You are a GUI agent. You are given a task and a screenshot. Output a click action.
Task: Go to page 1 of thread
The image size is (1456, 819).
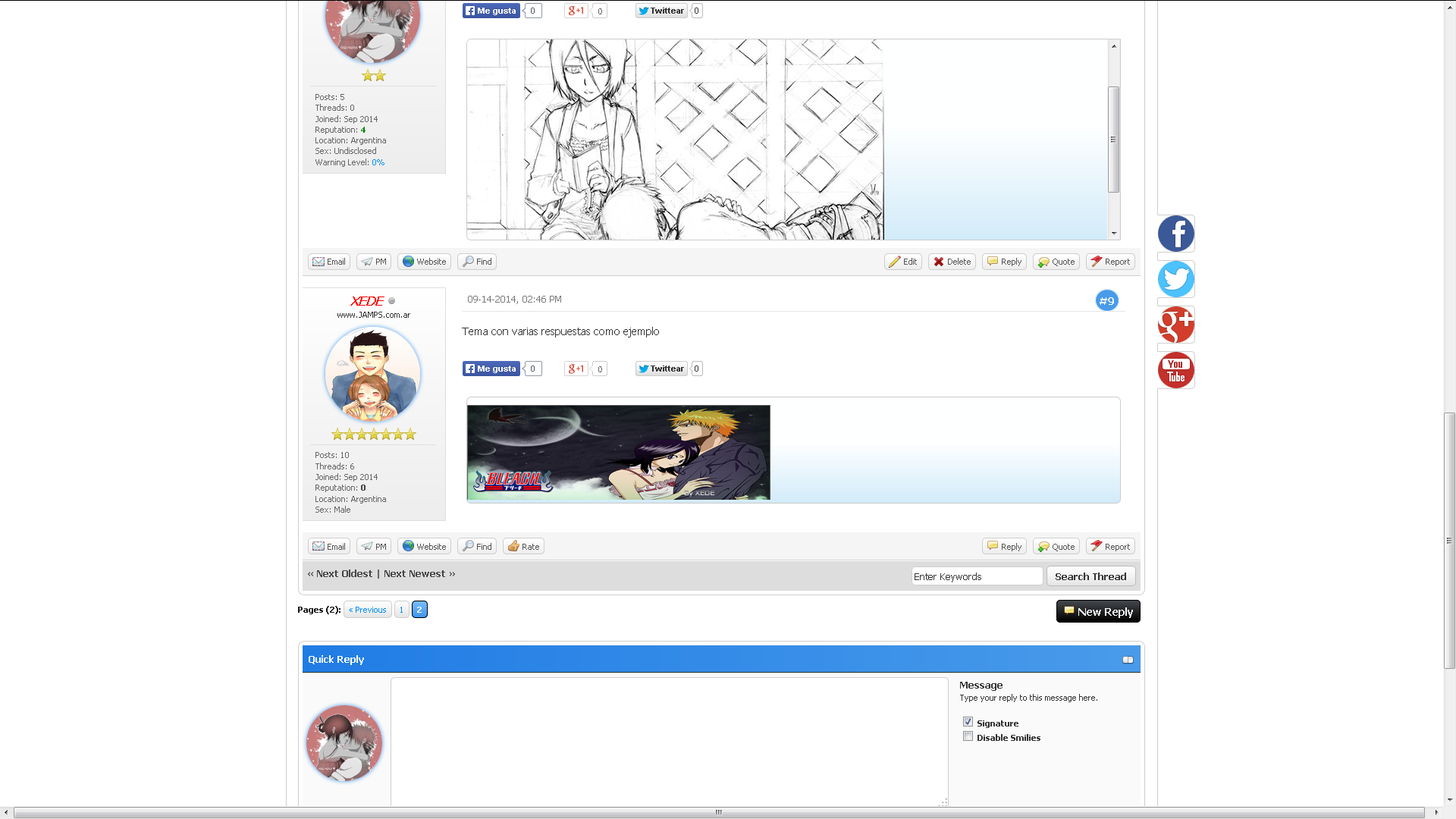click(402, 610)
